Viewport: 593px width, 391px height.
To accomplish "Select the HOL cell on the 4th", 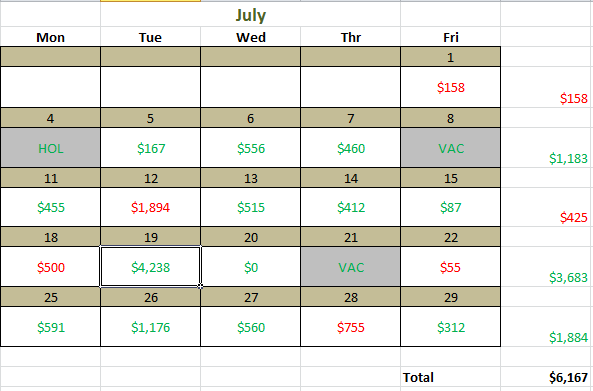I will (51, 147).
